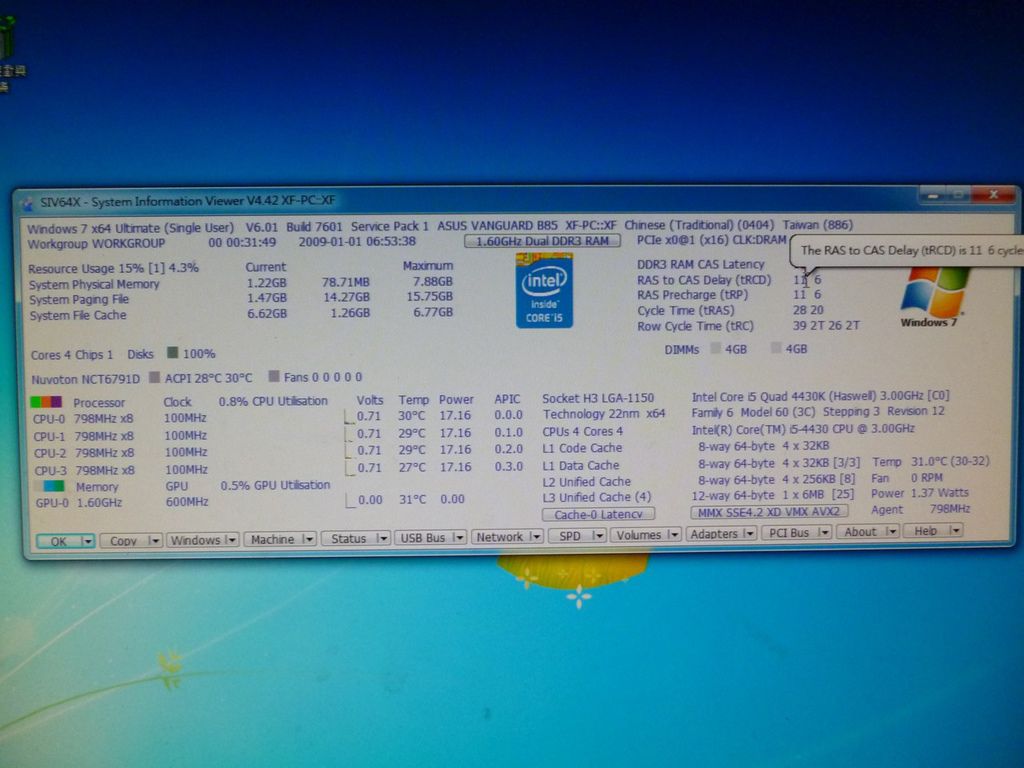Click the Cache-0 Latency button
Viewport: 1024px width, 768px height.
tap(598, 515)
